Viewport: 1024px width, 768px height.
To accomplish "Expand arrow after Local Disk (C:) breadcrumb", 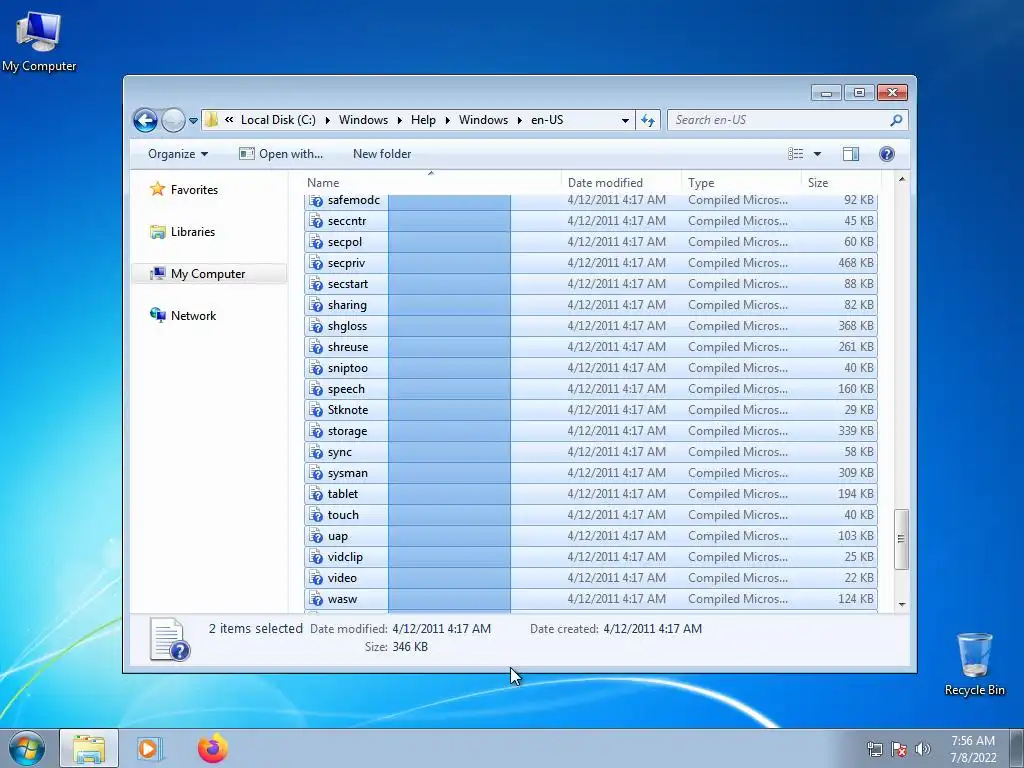I will pyautogui.click(x=327, y=121).
